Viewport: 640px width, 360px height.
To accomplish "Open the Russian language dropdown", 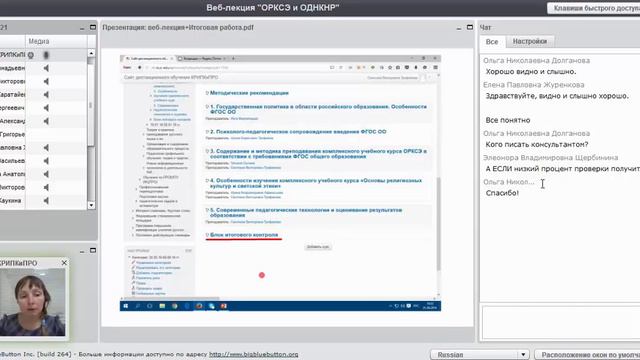I will coord(480,355).
